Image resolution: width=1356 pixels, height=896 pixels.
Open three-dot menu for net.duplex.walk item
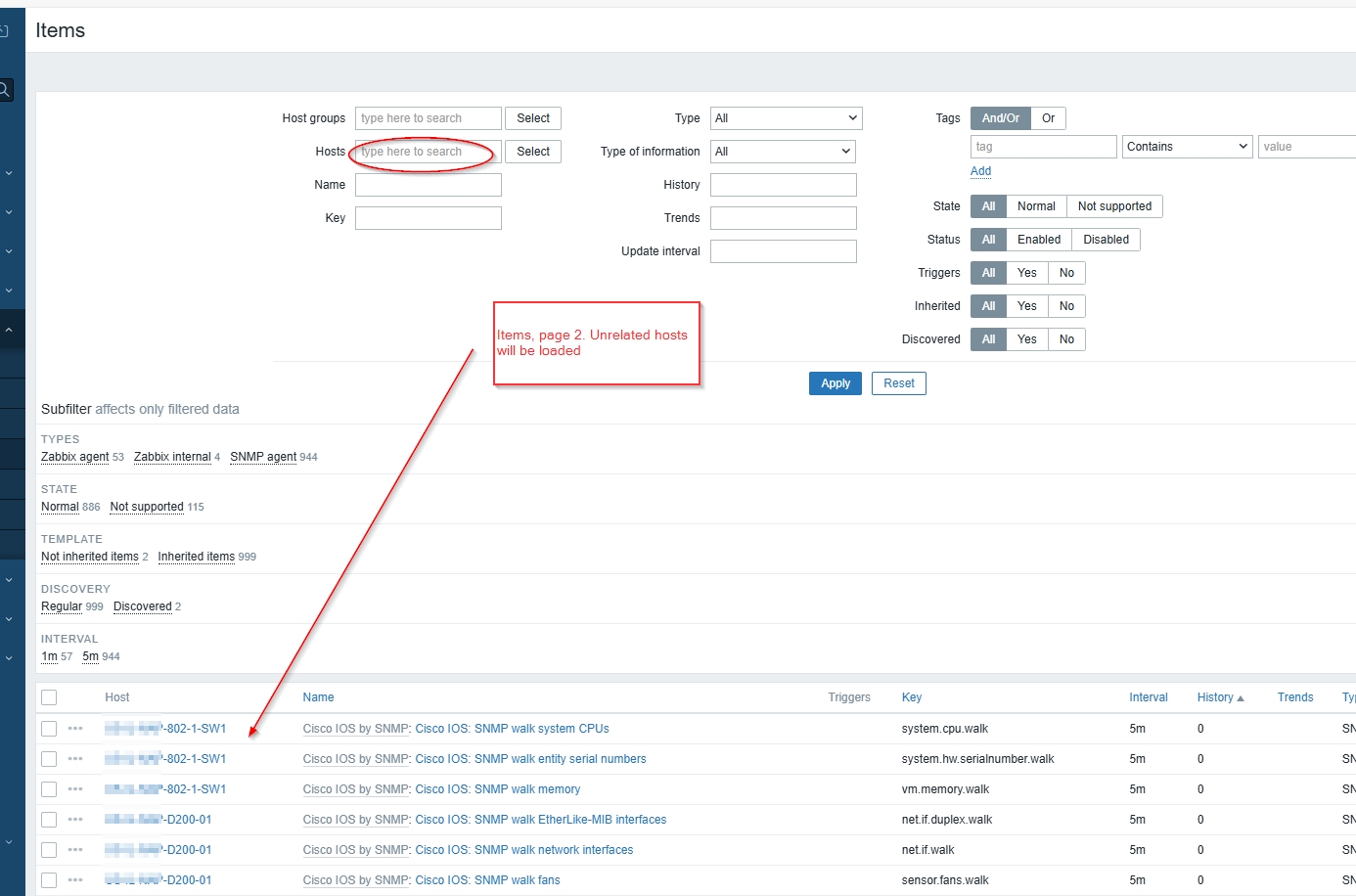pyautogui.click(x=75, y=820)
